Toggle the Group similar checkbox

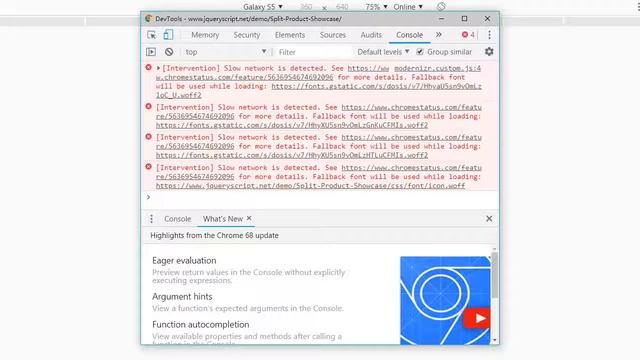point(420,52)
